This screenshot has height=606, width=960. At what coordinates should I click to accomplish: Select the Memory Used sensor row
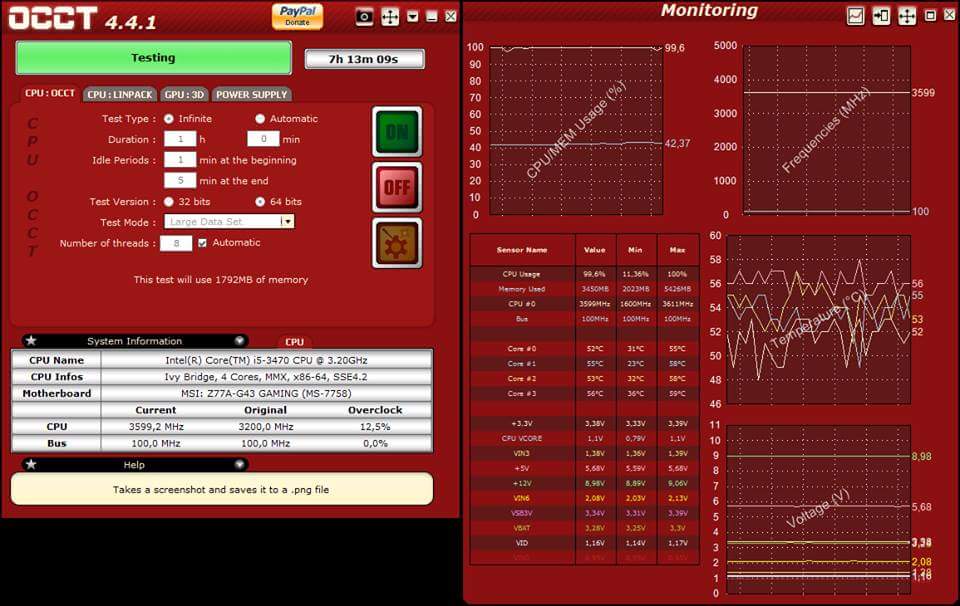coord(585,289)
